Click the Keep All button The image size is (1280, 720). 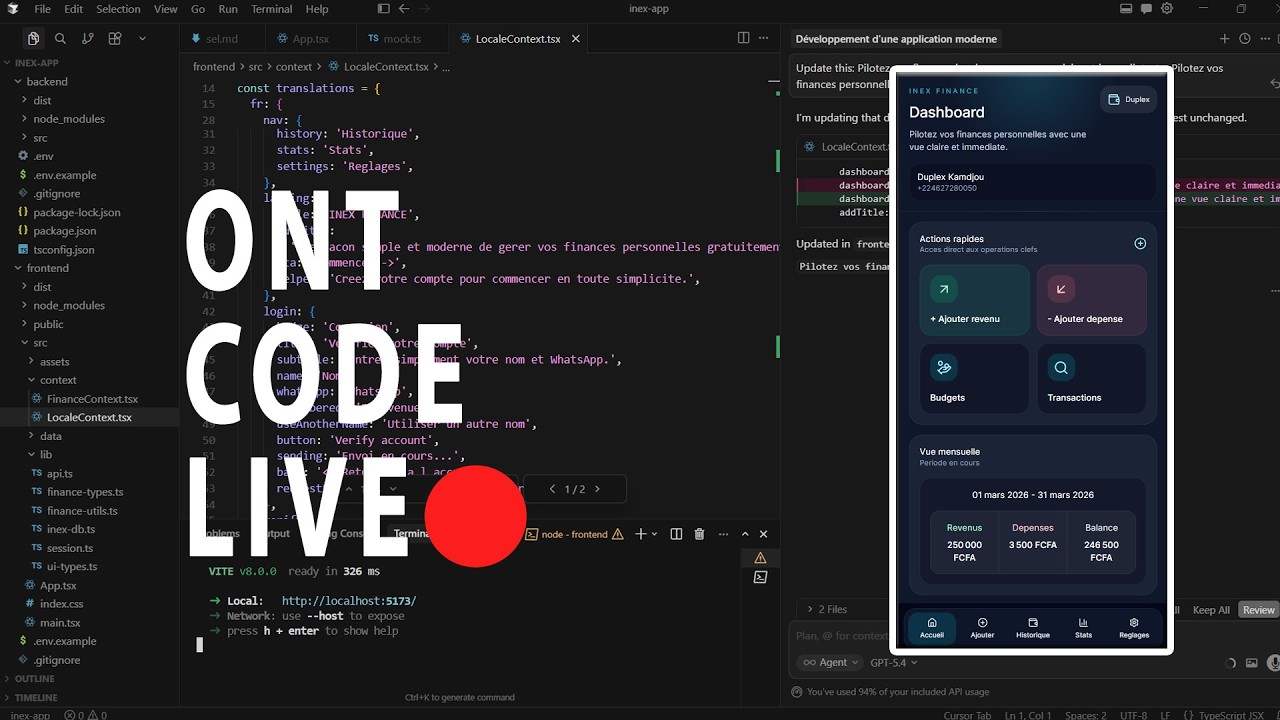coord(1211,610)
